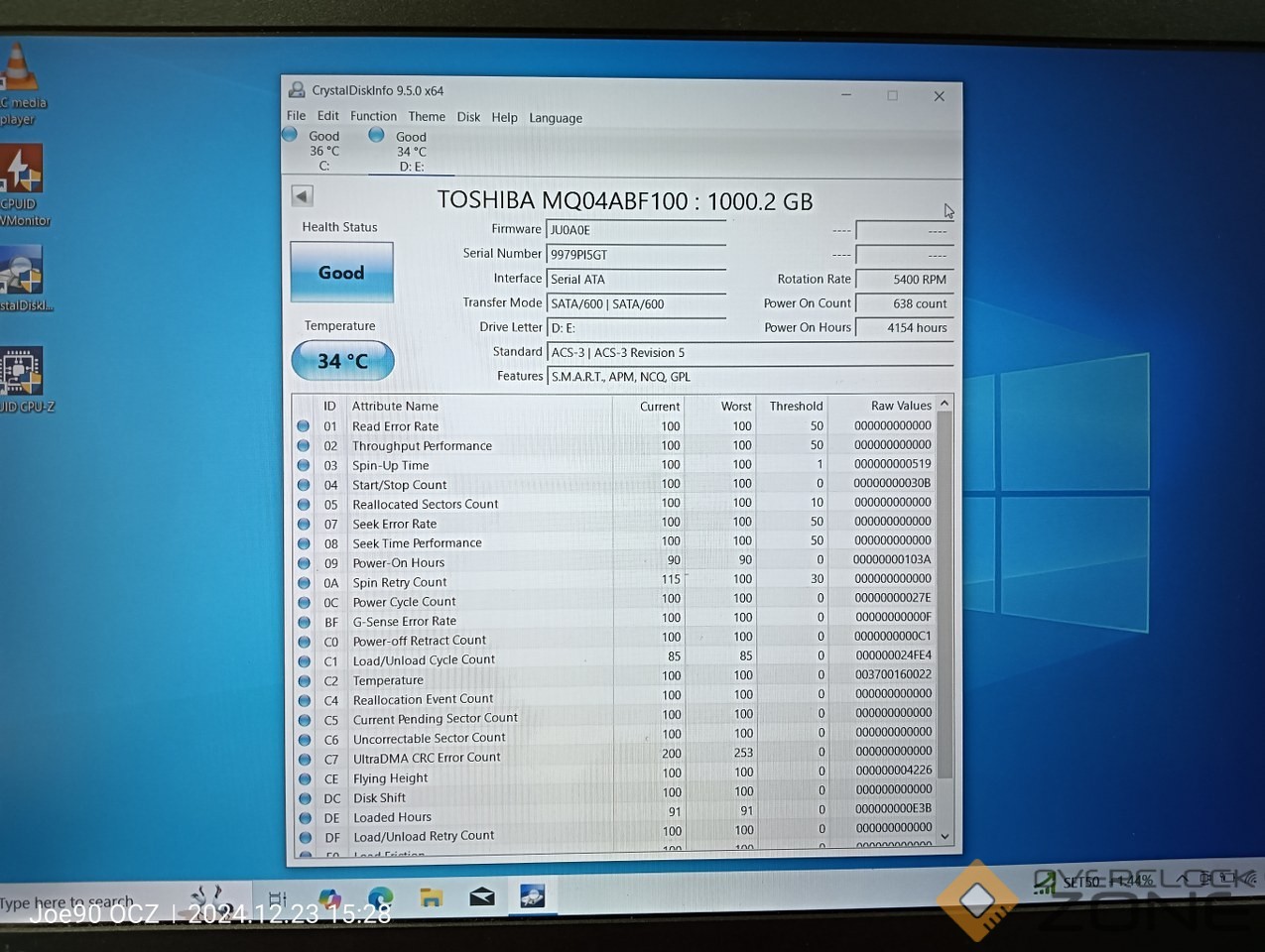Select the Loaded Hours row text
1265x952 pixels.
[392, 817]
